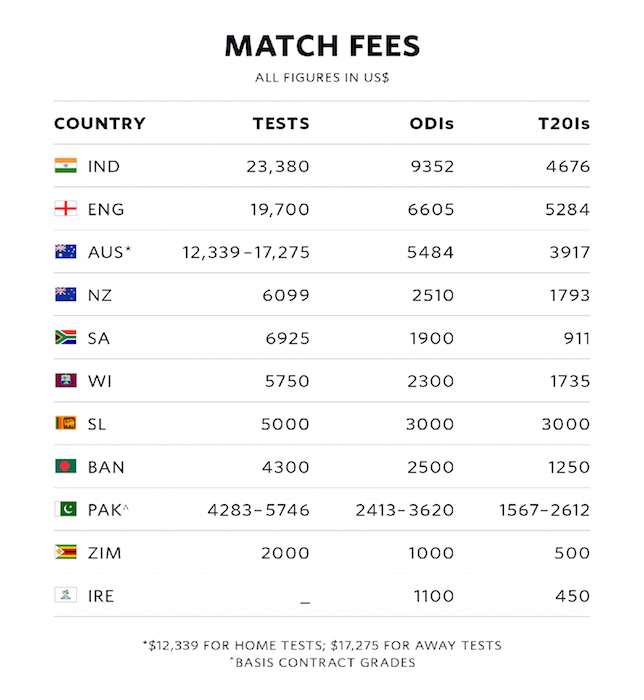
Task: Click the Pakistan flag icon
Action: (x=65, y=510)
